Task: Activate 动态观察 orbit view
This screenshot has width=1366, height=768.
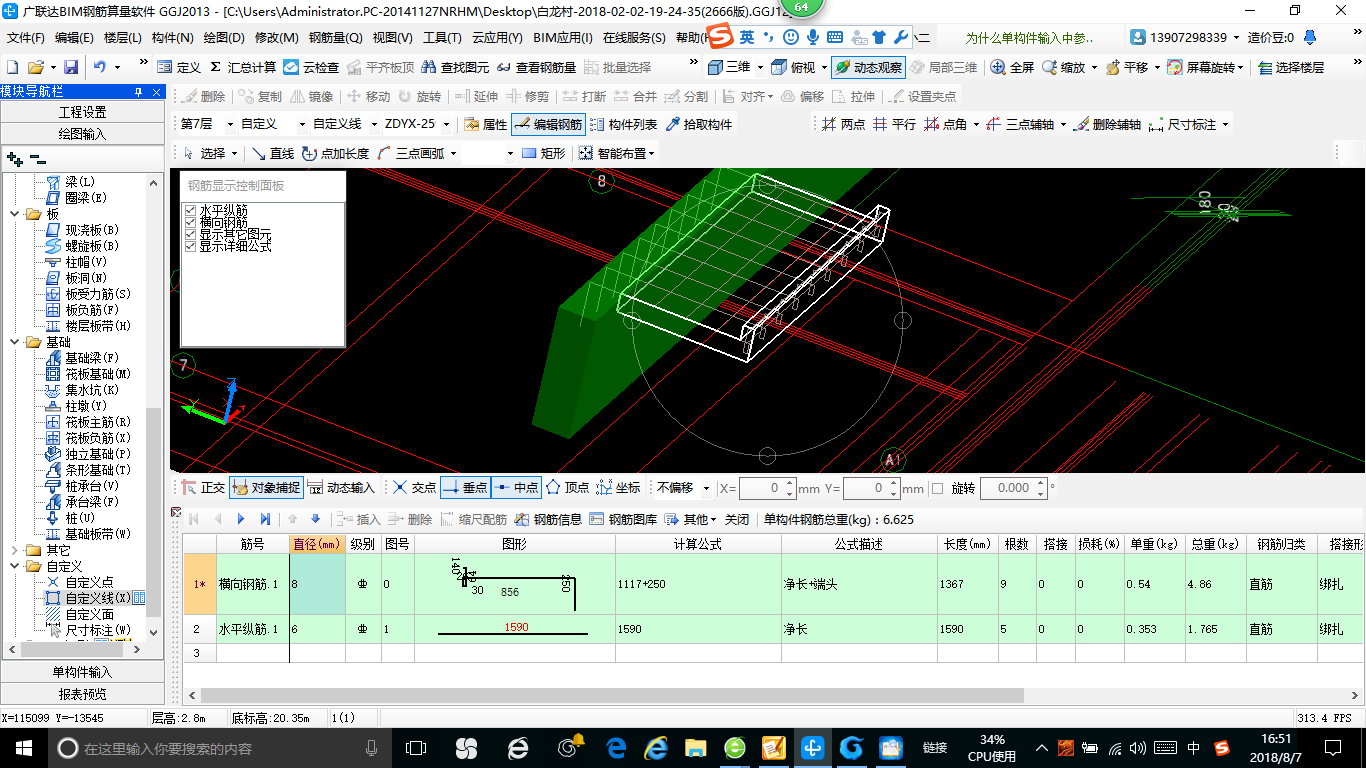Action: 868,67
